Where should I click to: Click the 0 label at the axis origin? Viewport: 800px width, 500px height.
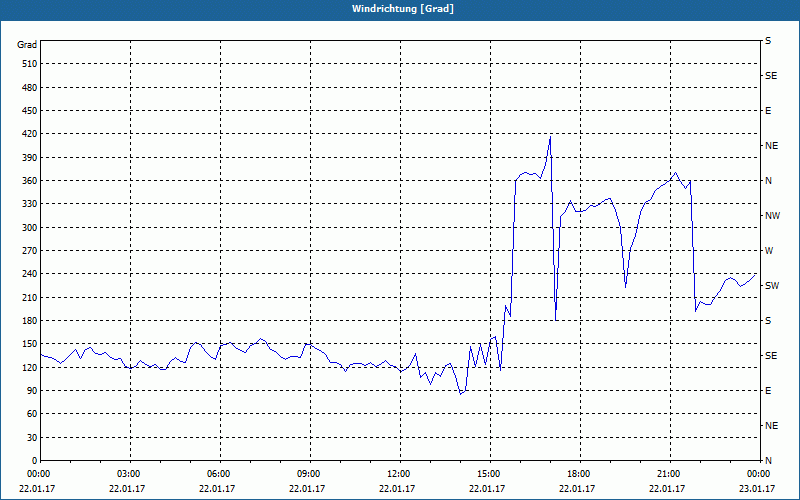point(34,461)
